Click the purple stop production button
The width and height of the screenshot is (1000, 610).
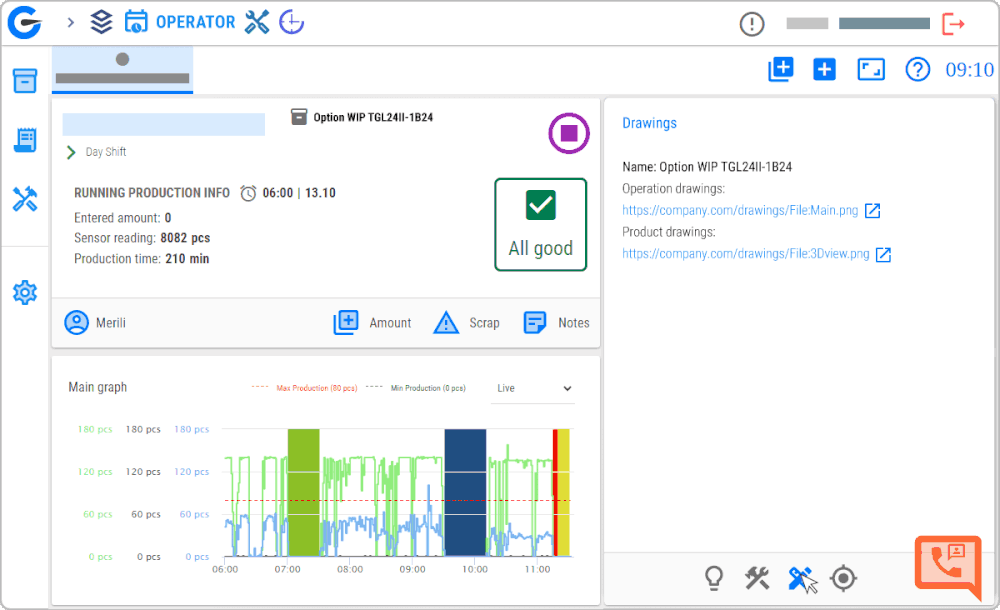[569, 133]
